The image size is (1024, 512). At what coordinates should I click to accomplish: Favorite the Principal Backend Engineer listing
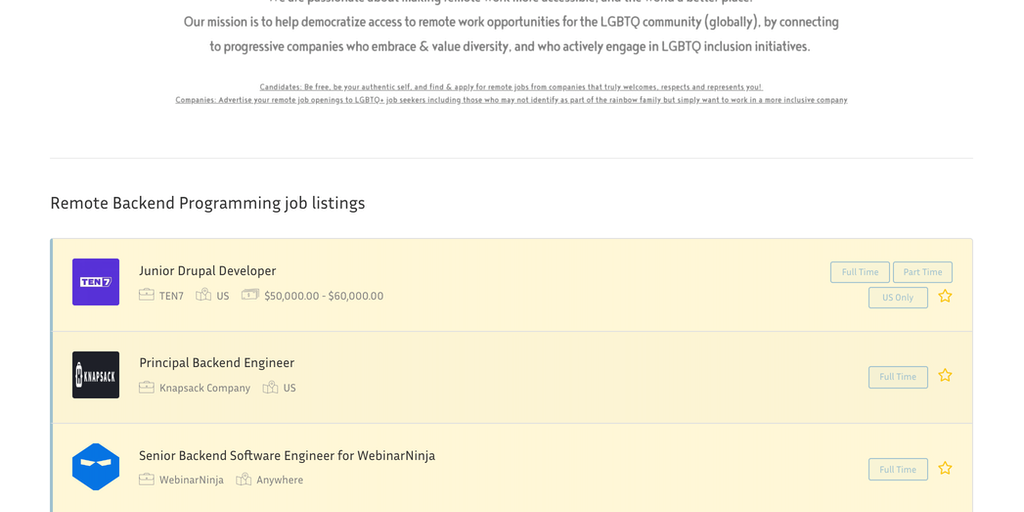[x=945, y=376]
